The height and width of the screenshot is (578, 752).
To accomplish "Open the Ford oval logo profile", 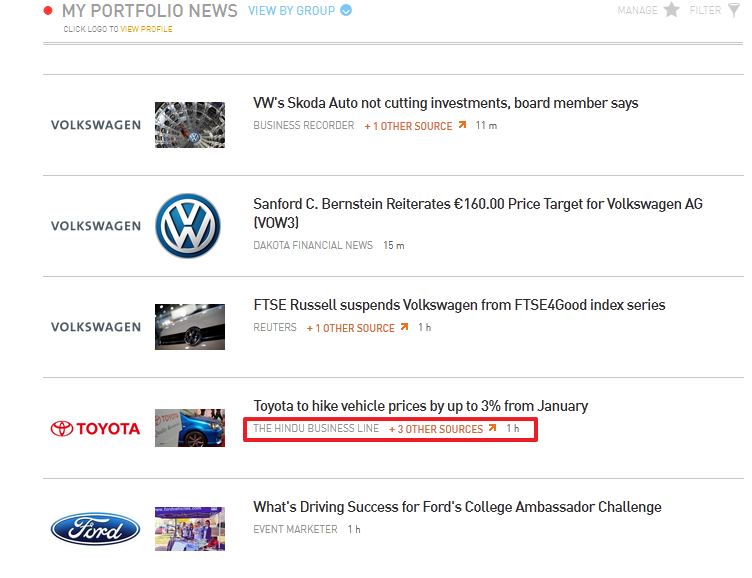I will click(95, 529).
